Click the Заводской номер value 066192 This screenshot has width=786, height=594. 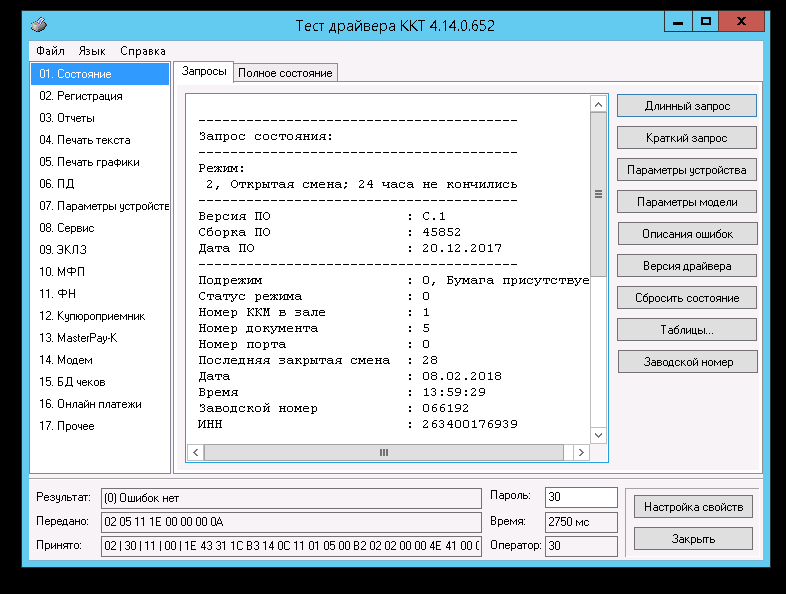coord(446,408)
